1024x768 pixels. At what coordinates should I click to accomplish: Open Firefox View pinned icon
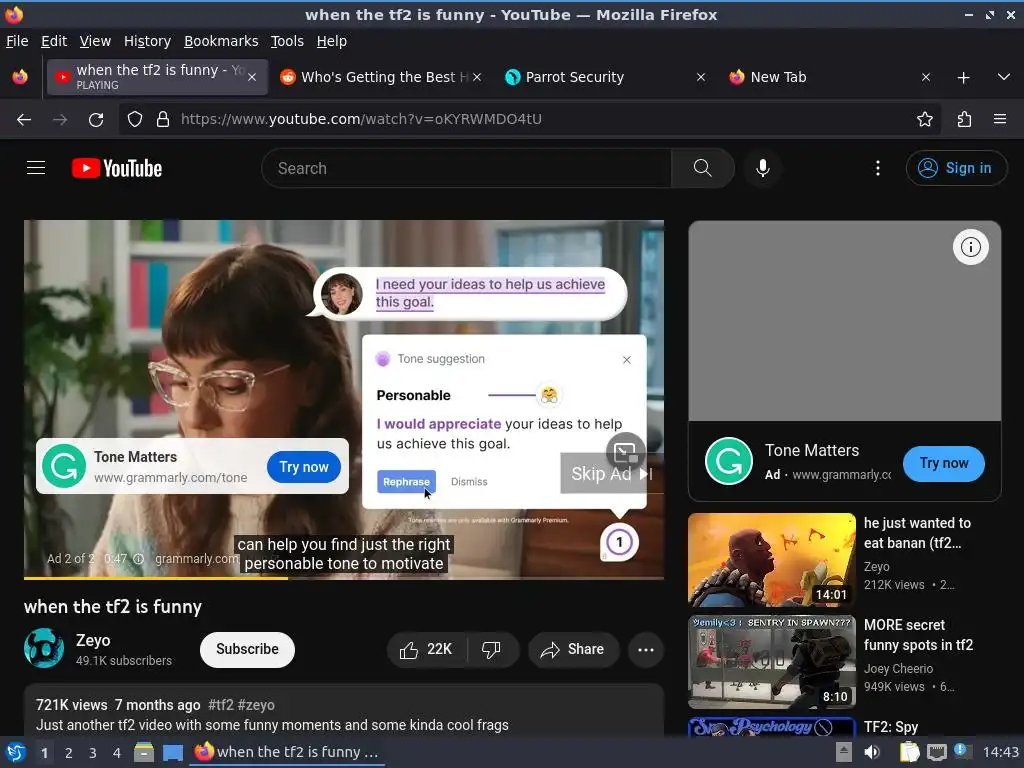point(20,77)
